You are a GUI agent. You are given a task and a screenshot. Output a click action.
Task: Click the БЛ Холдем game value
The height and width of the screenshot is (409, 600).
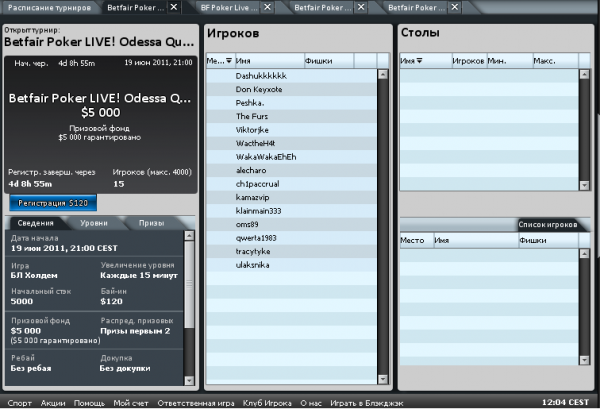(x=34, y=275)
